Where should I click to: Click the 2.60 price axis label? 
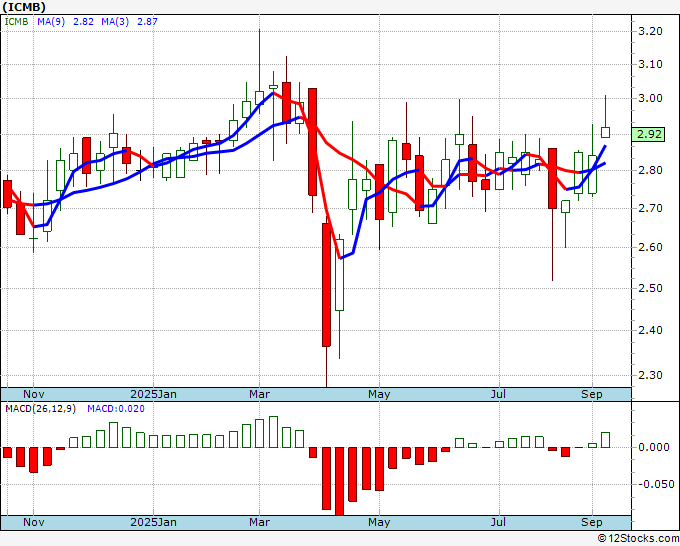point(650,247)
